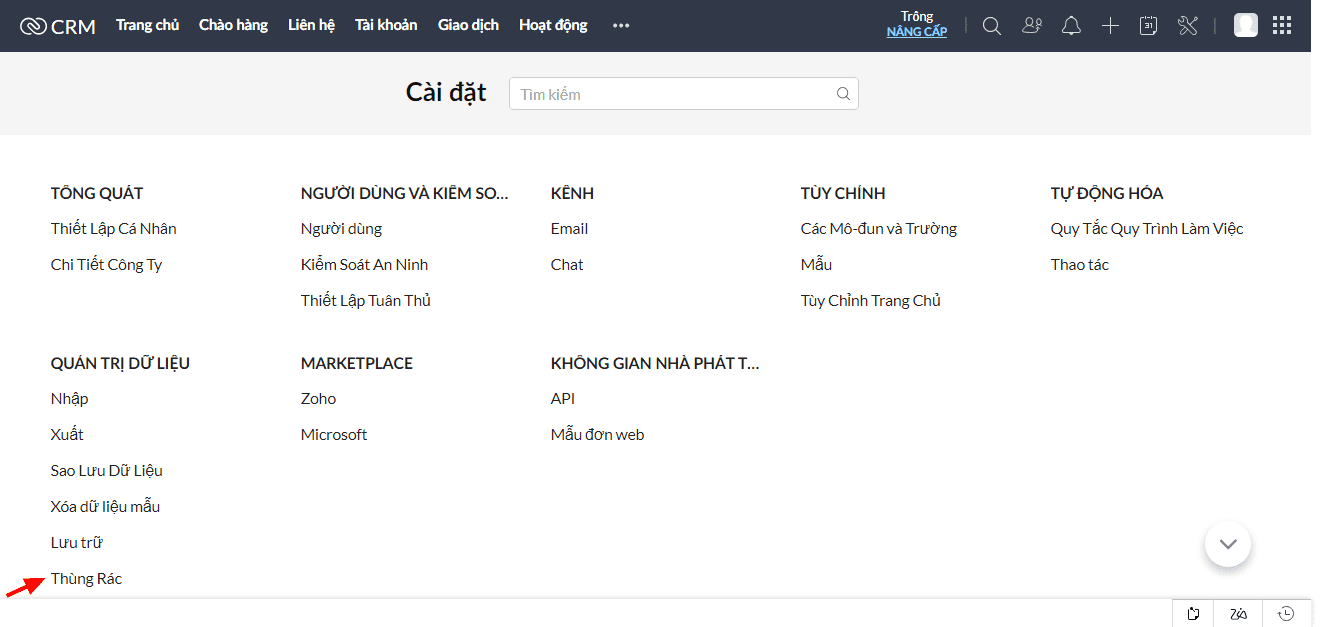Open Các Mô-đun và Trường settings
Screen dimensions: 1326x627
(878, 229)
